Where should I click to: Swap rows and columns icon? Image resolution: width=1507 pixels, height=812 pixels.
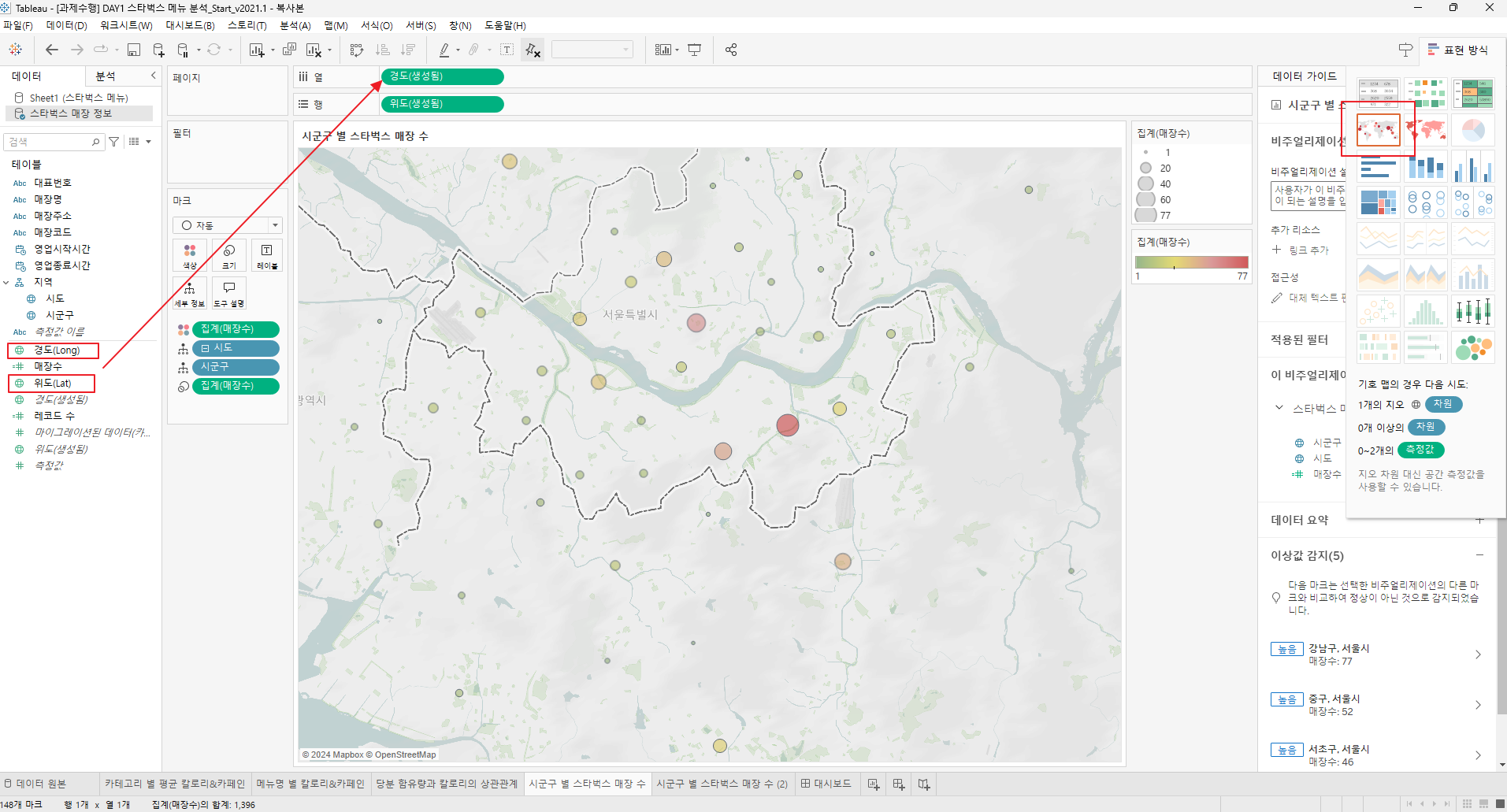[357, 50]
